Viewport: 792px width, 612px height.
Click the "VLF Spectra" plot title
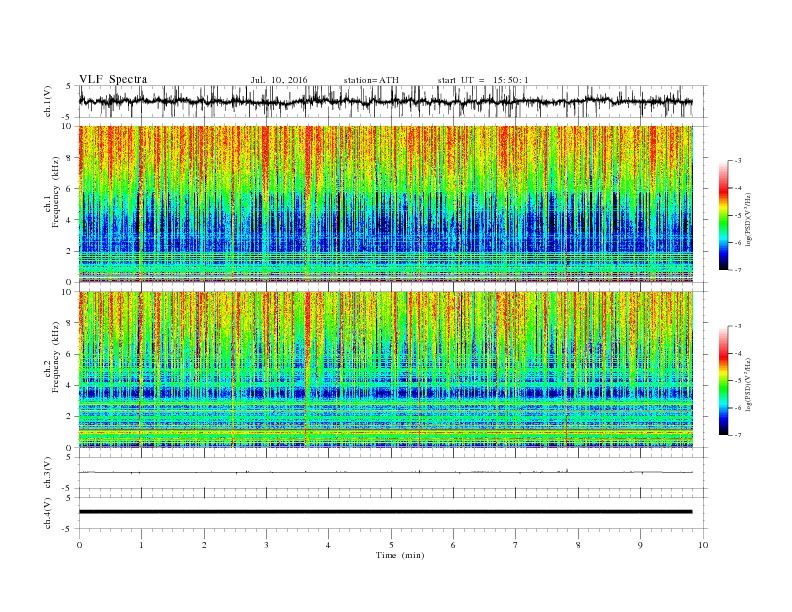(x=113, y=79)
